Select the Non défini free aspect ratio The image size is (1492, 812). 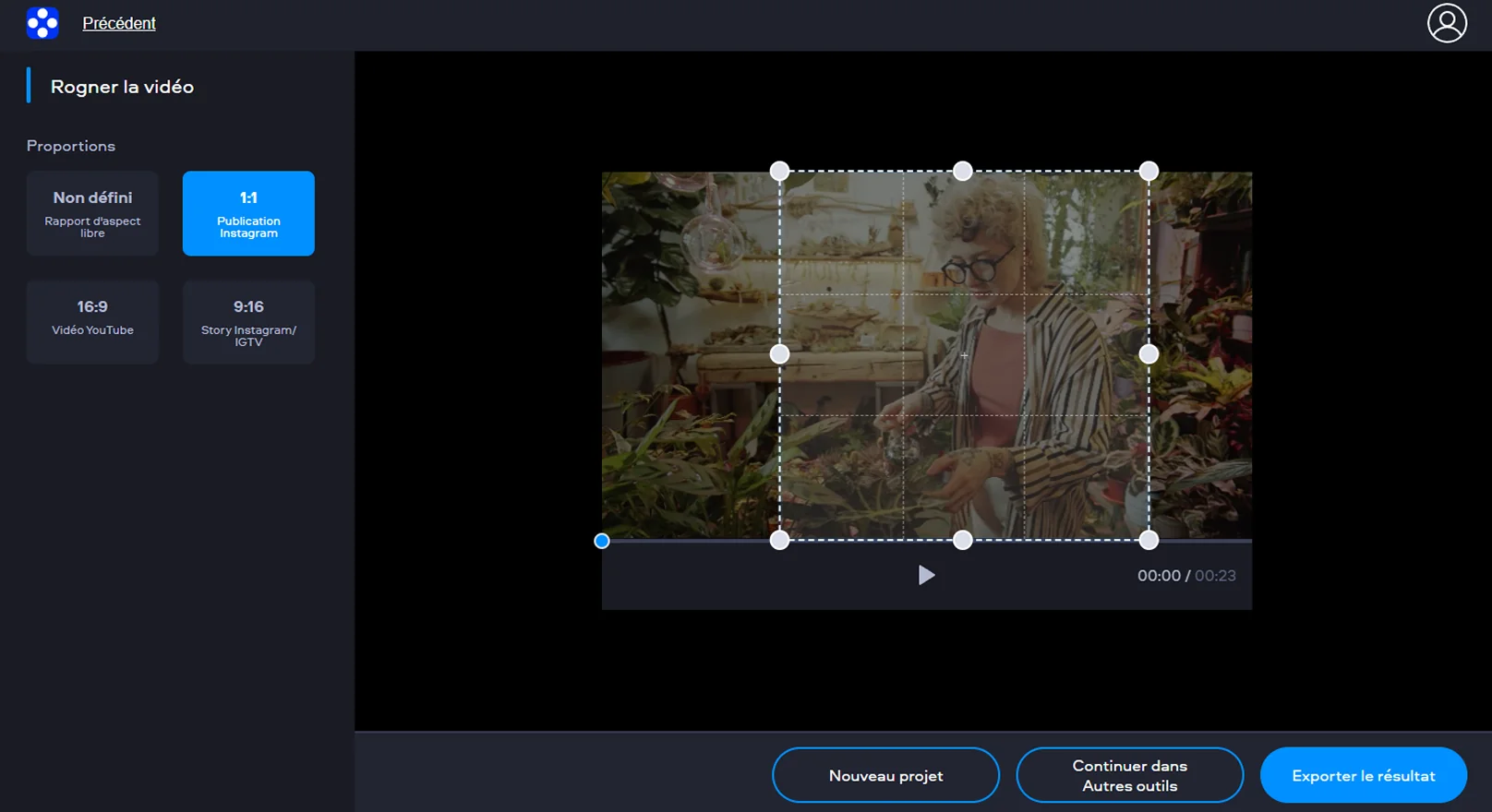click(92, 213)
